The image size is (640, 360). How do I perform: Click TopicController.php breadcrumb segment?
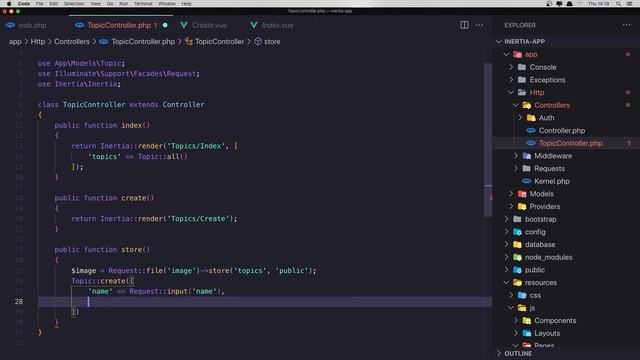pyautogui.click(x=143, y=42)
